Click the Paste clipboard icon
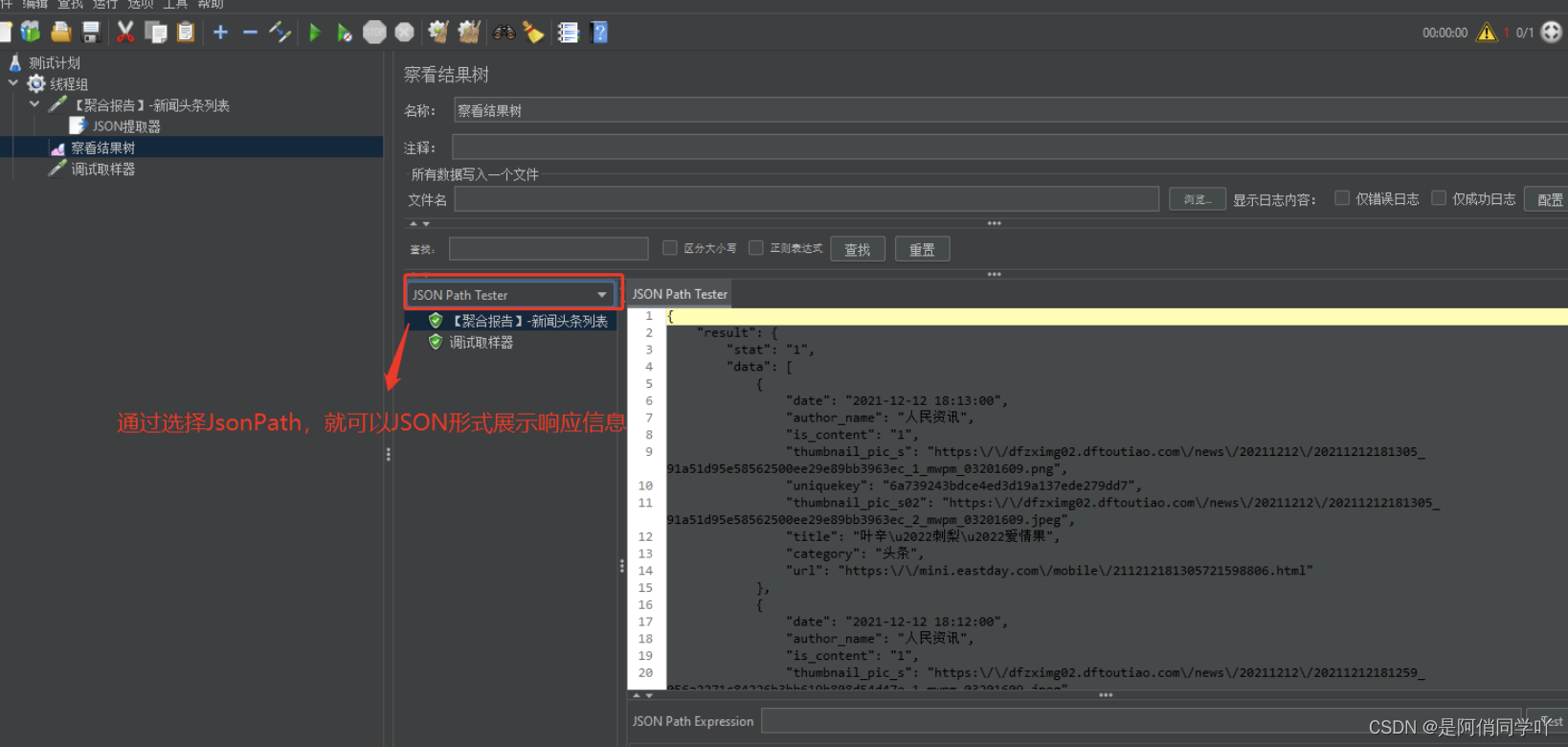This screenshot has width=1568, height=747. pos(186,33)
